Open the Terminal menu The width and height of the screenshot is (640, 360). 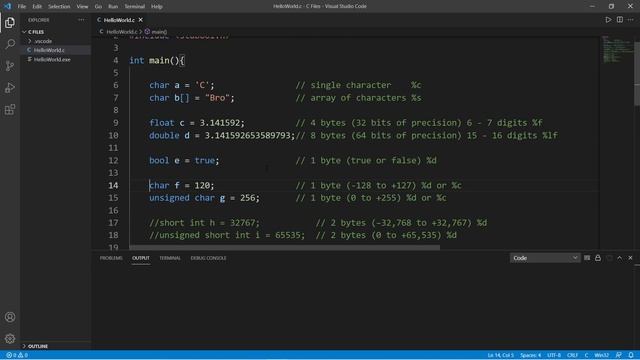point(134,7)
